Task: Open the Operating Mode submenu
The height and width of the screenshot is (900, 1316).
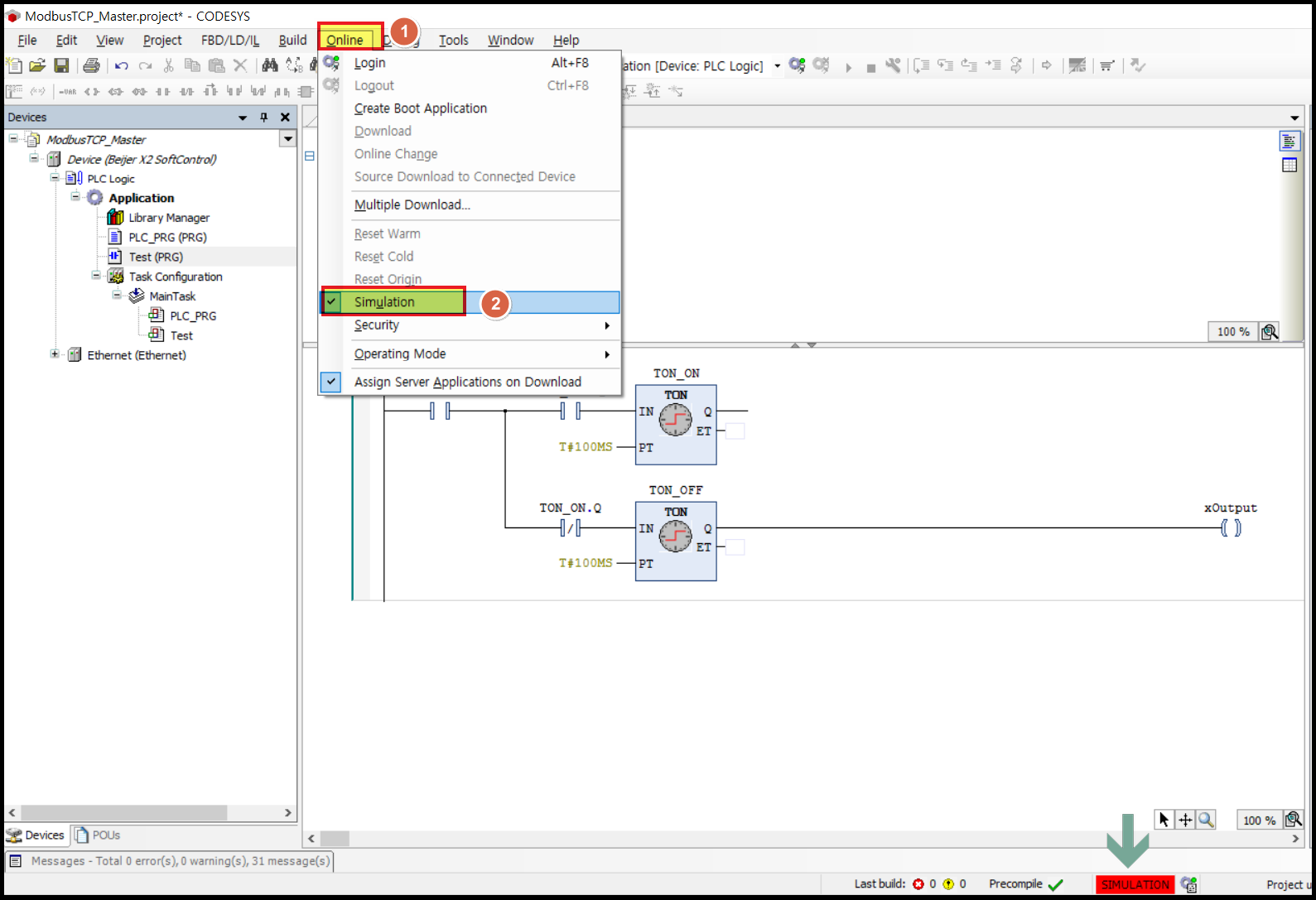Action: (x=470, y=354)
